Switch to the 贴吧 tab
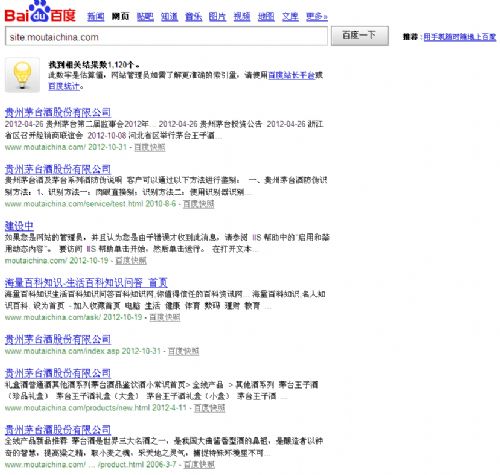Image resolution: width=500 pixels, height=475 pixels. (145, 16)
